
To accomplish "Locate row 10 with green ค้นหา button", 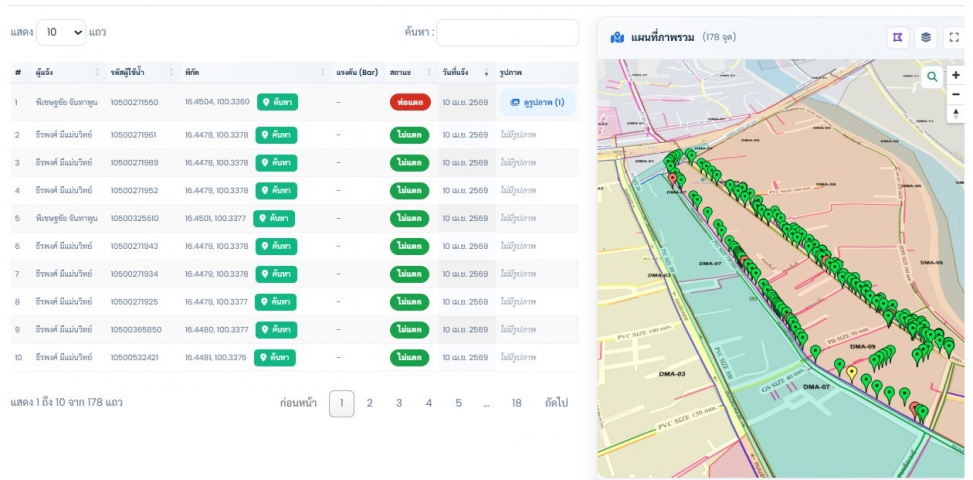I will click(275, 357).
